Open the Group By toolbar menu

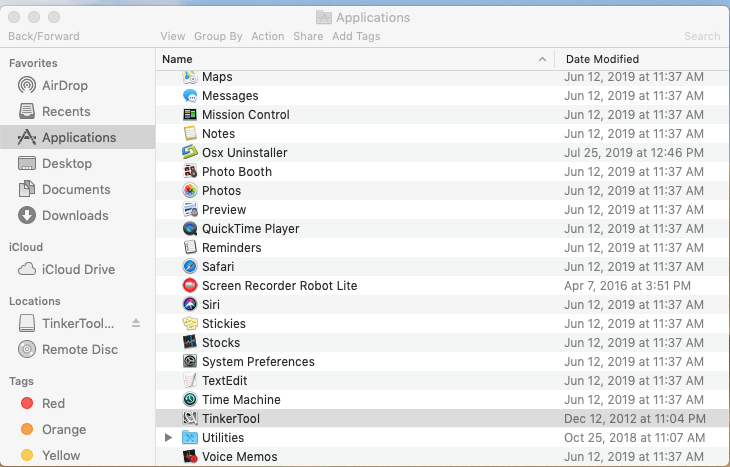click(x=218, y=36)
